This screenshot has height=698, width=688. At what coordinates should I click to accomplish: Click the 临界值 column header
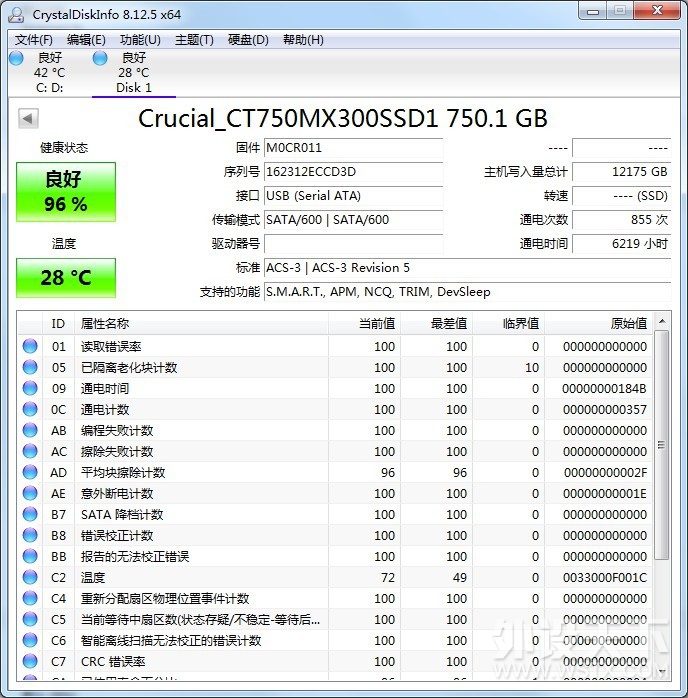(x=508, y=324)
